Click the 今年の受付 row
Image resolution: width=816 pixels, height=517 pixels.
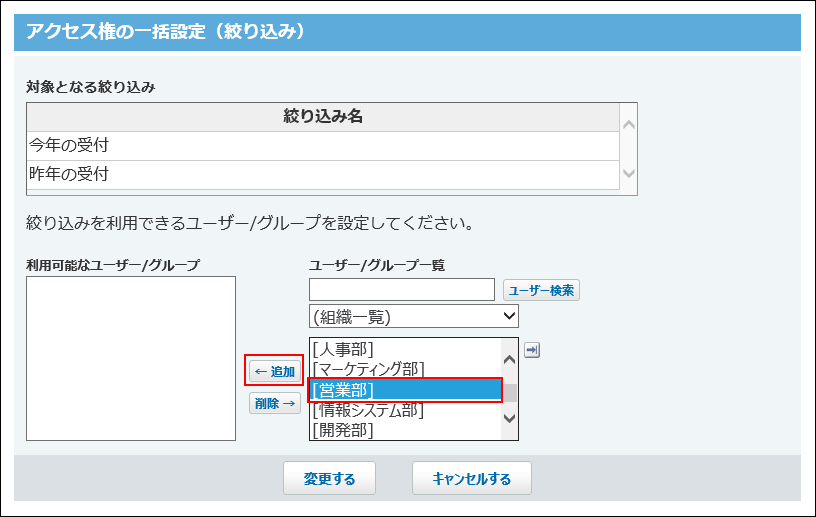click(323, 145)
